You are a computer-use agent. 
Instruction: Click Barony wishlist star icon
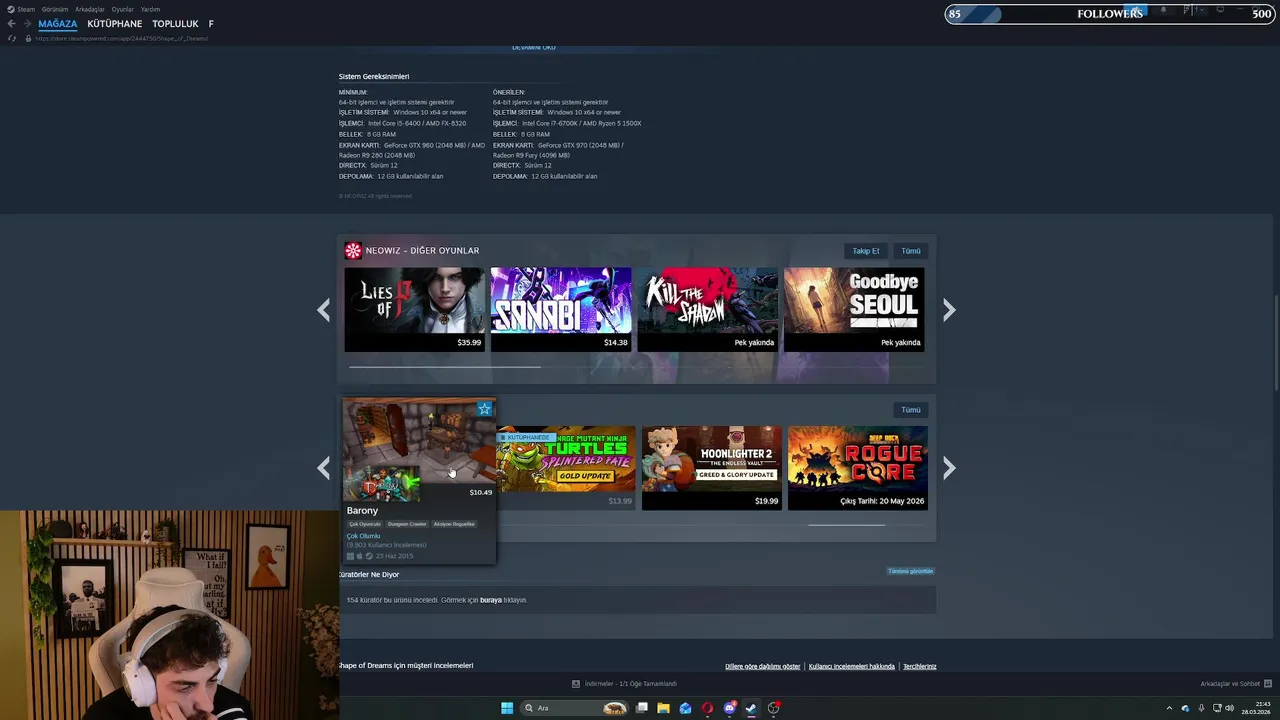coord(485,409)
